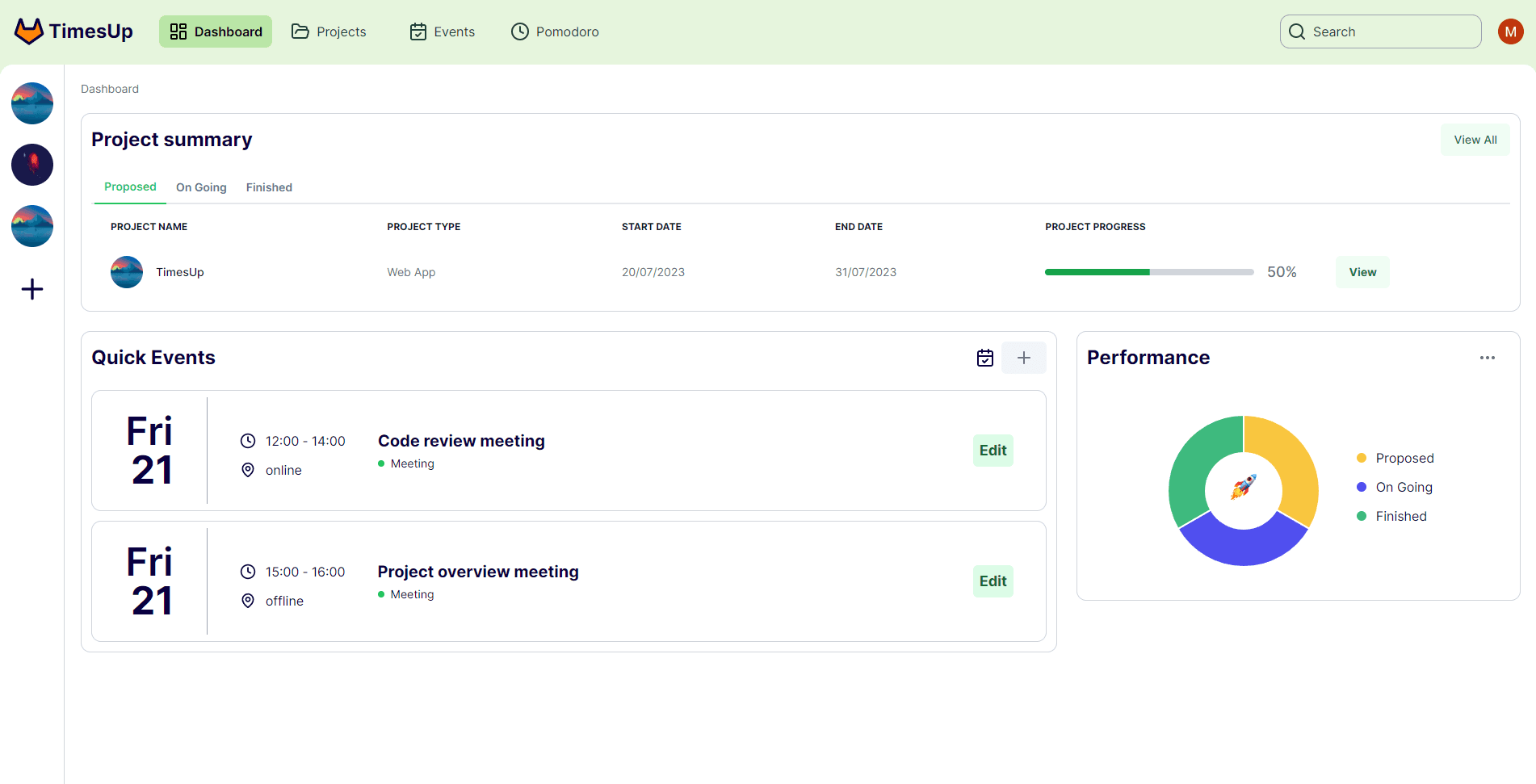Viewport: 1536px width, 784px height.
Task: Click the plus icon to add a new event
Action: pyautogui.click(x=1023, y=357)
